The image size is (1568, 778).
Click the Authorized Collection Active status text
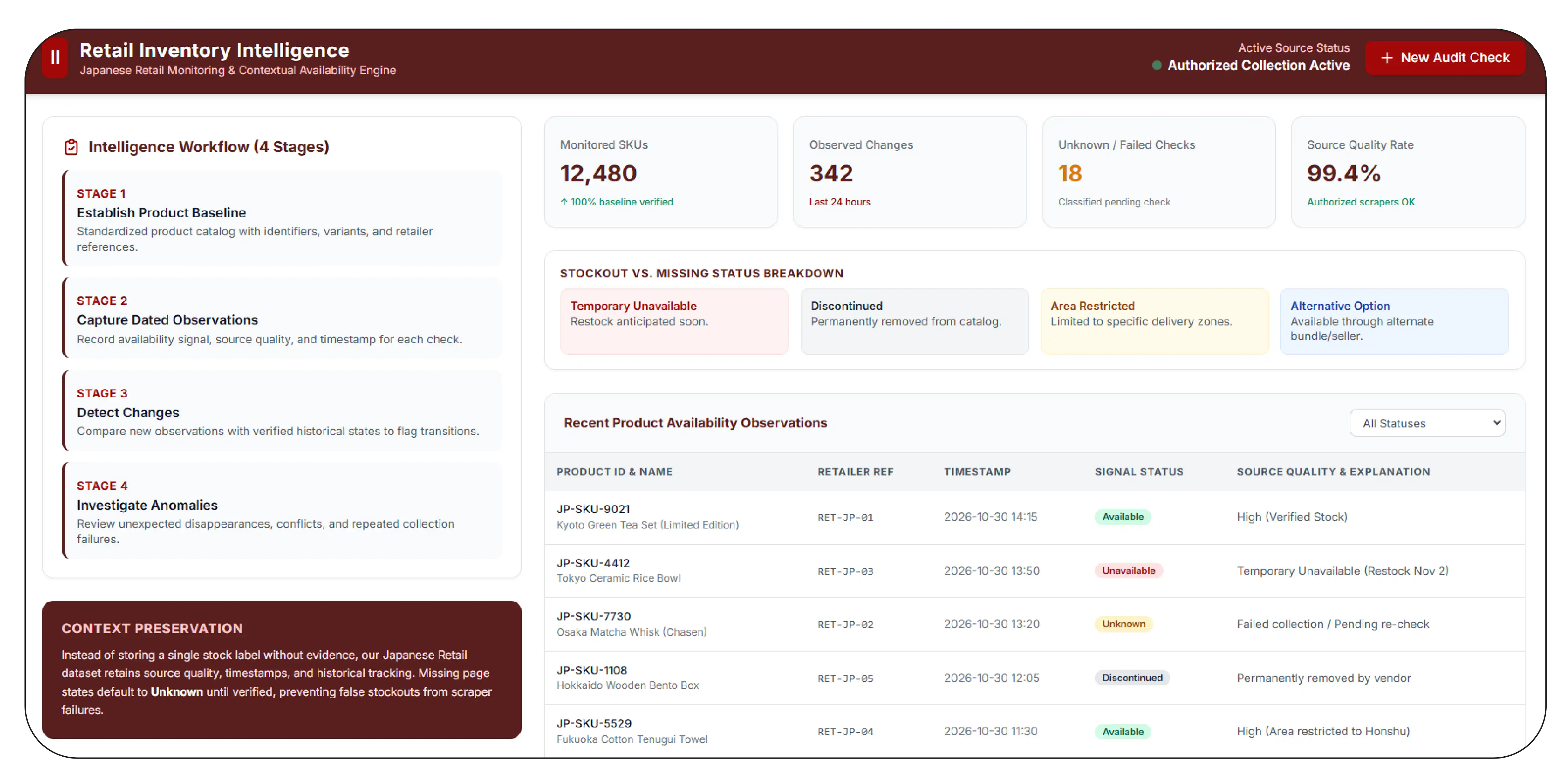click(x=1258, y=66)
